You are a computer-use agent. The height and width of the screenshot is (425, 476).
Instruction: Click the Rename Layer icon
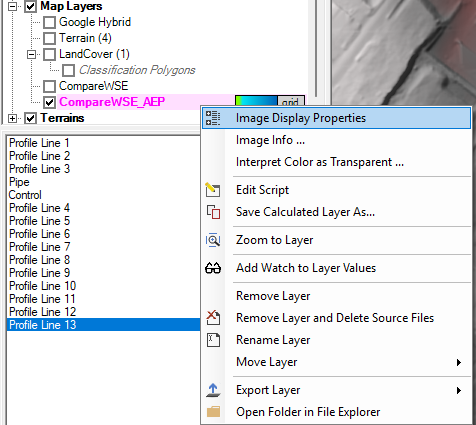click(x=213, y=340)
